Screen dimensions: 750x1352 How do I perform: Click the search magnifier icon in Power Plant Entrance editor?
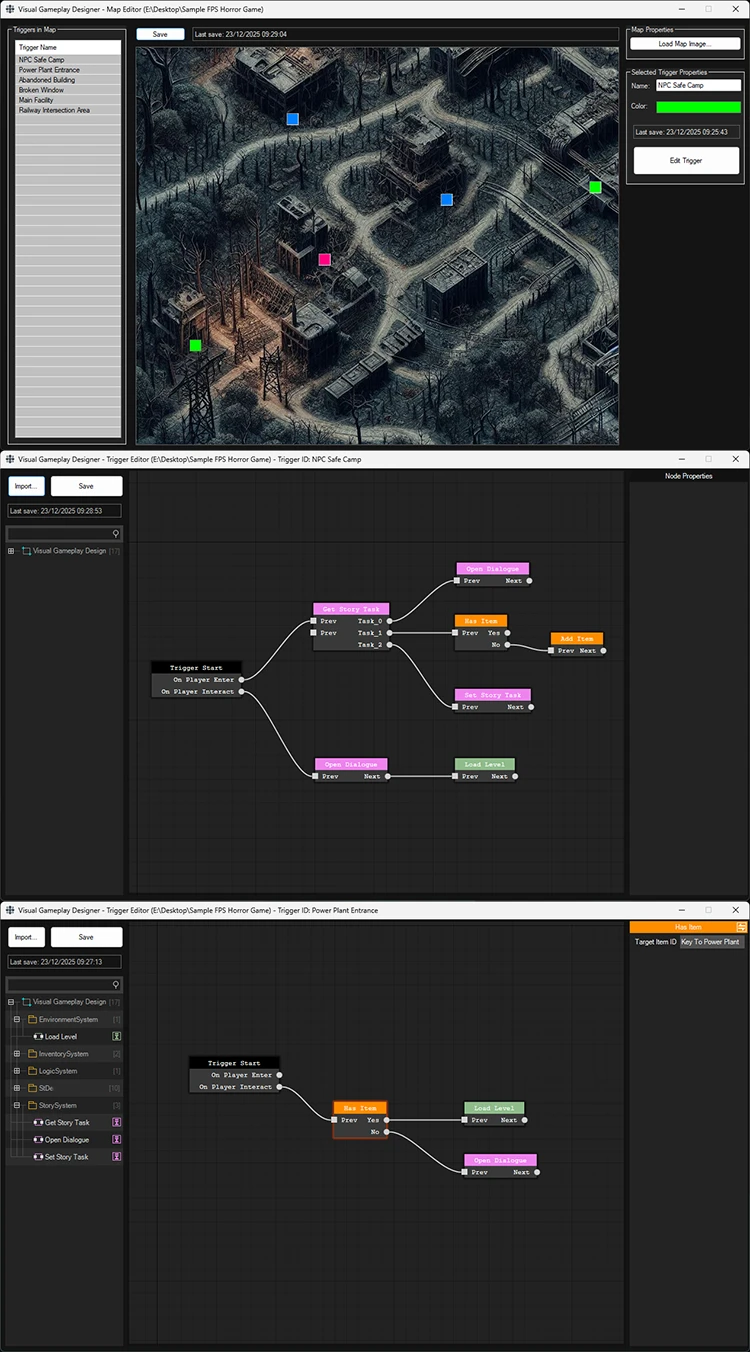(116, 984)
